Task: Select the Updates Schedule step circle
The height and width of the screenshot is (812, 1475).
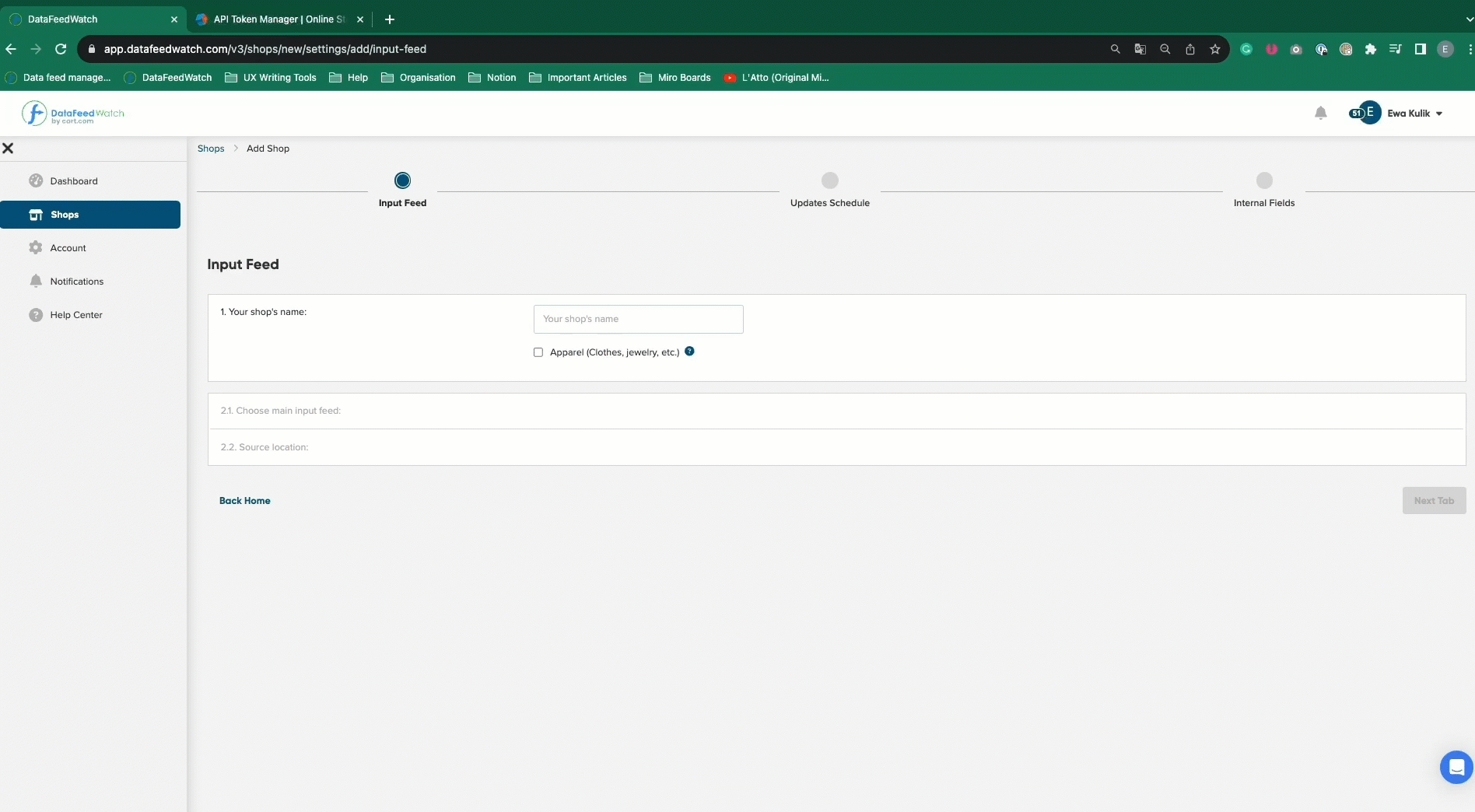Action: tap(830, 180)
